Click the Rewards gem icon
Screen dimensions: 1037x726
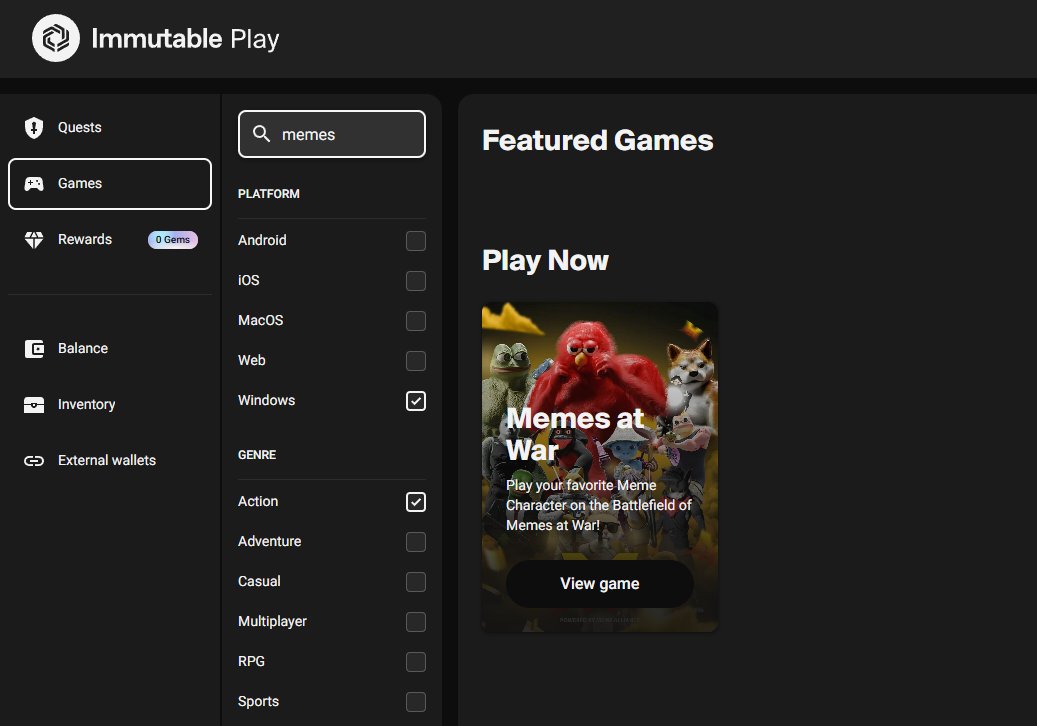click(34, 240)
